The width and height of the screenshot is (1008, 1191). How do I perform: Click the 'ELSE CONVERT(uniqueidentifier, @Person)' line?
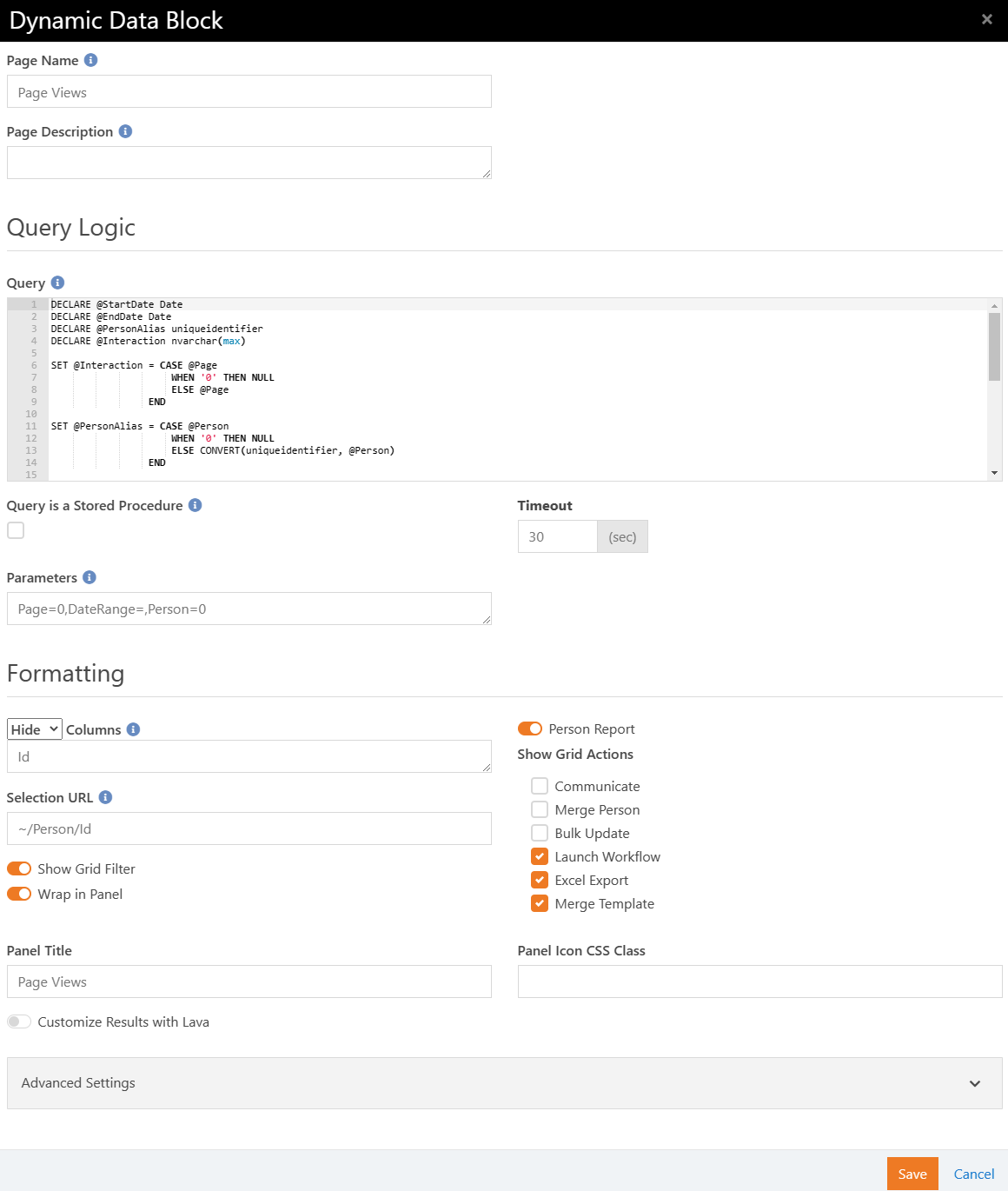pyautogui.click(x=283, y=450)
